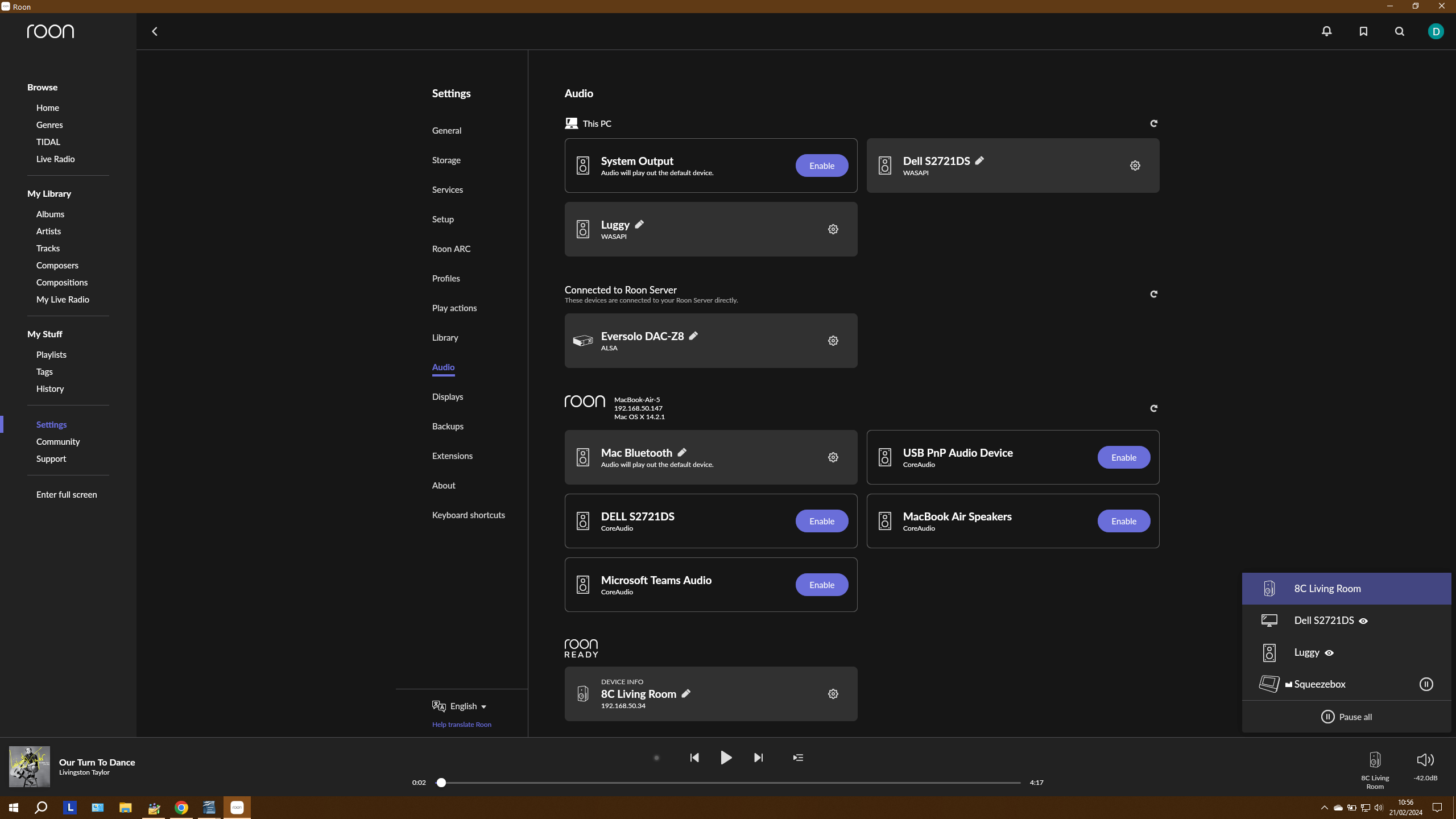Open Luggy device settings gear

(833, 229)
